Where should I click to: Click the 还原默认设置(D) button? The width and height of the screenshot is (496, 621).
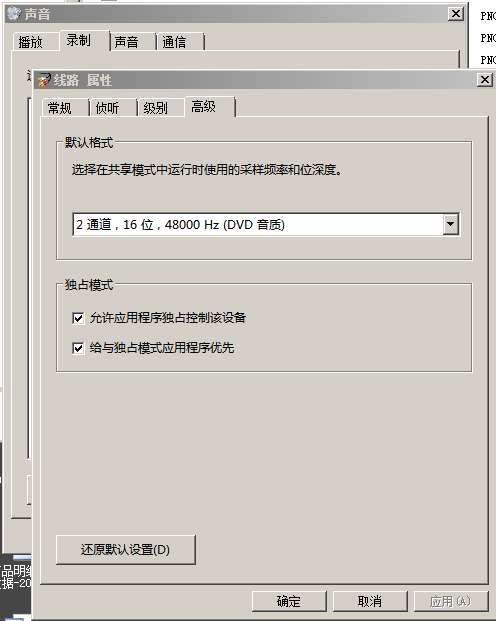pyautogui.click(x=126, y=550)
